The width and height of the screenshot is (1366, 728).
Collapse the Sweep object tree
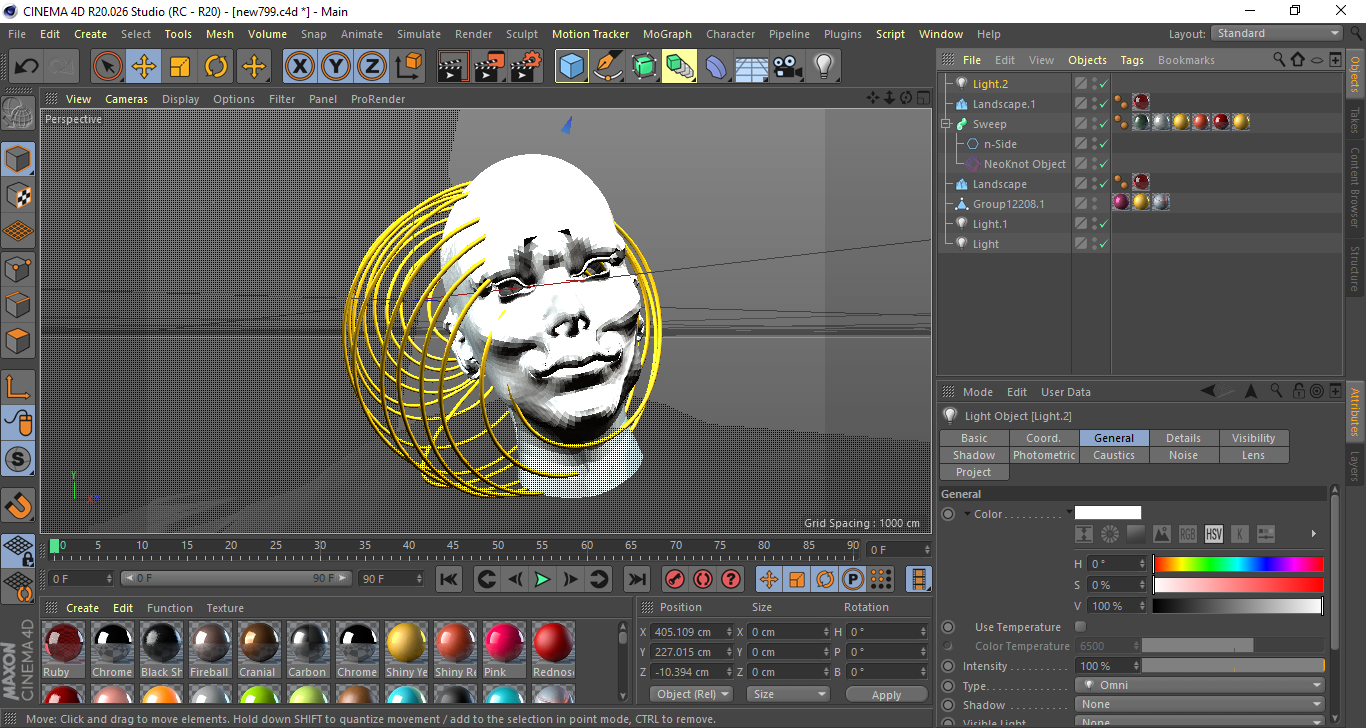click(946, 124)
